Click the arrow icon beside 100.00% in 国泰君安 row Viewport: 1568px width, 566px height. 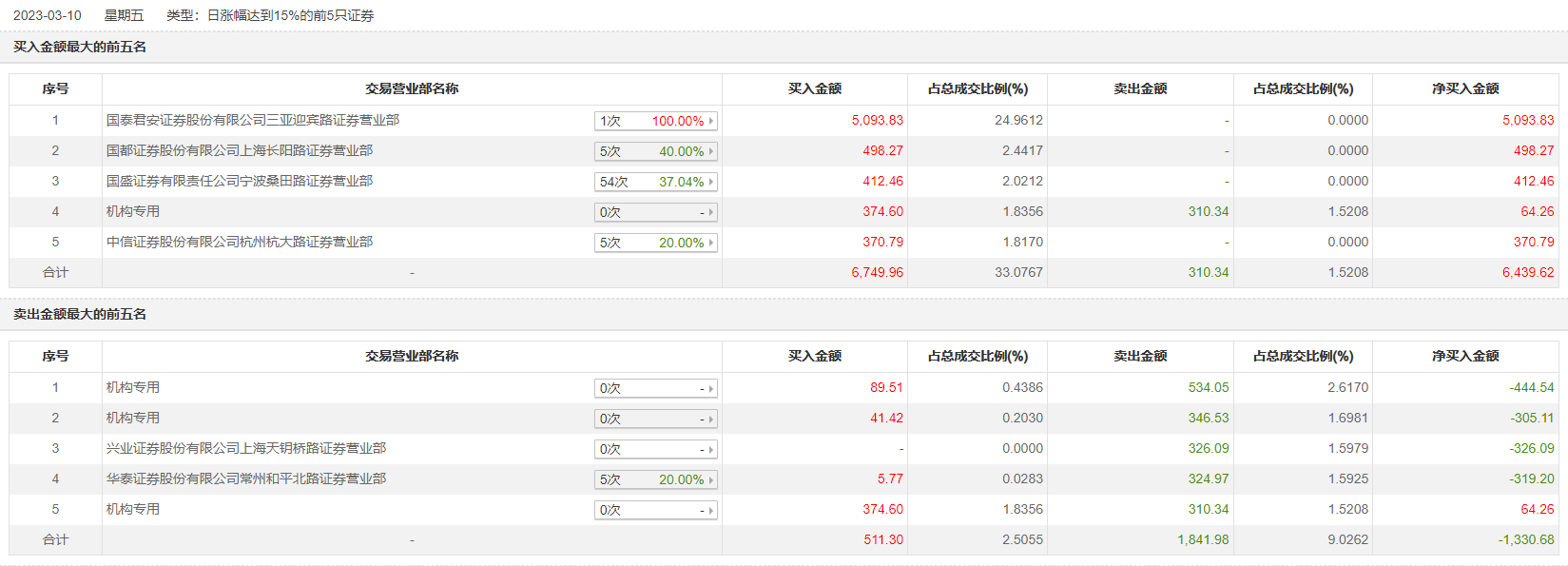(x=710, y=121)
